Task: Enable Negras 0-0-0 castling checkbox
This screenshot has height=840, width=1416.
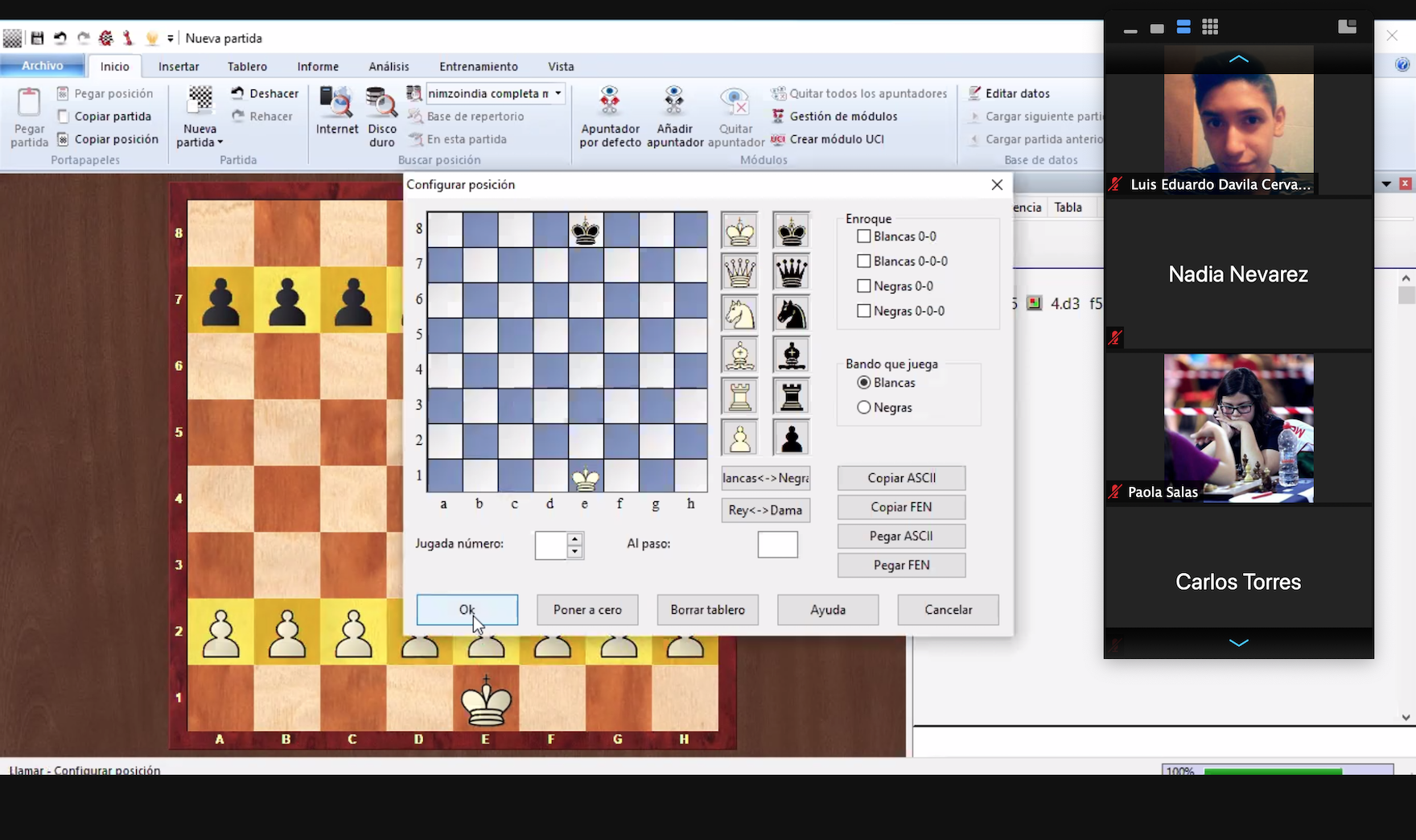Action: pos(864,311)
